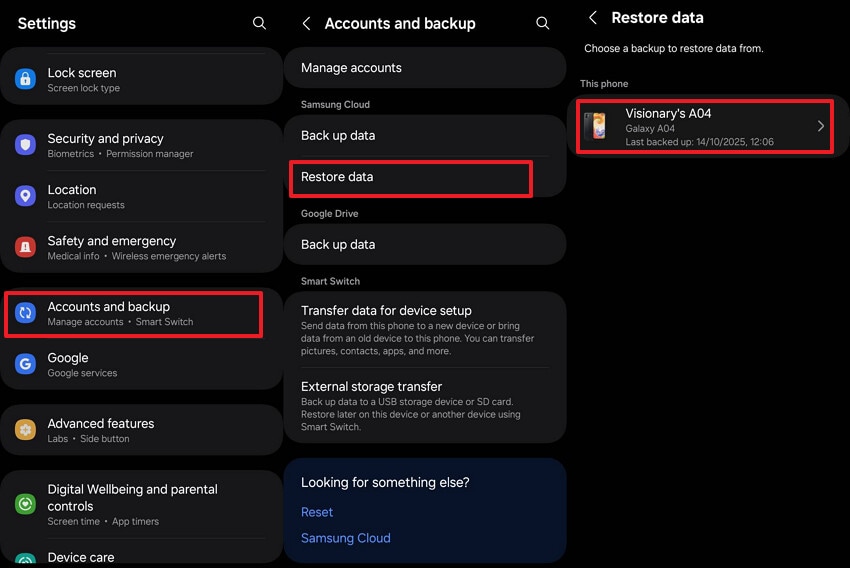Tap the Accounts and backup header title
Screen dimensions: 850x568
400,23
